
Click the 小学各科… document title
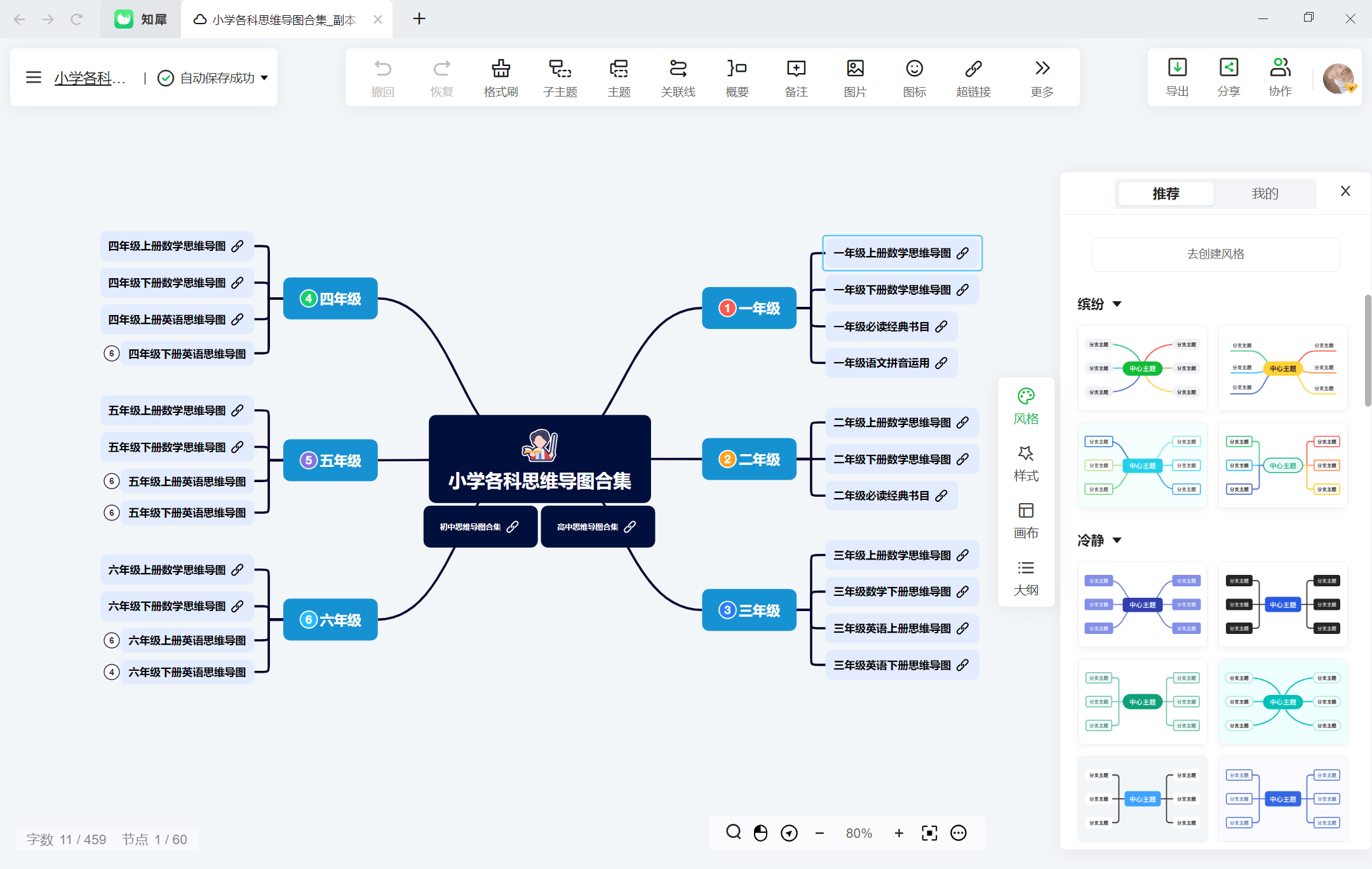(x=90, y=77)
